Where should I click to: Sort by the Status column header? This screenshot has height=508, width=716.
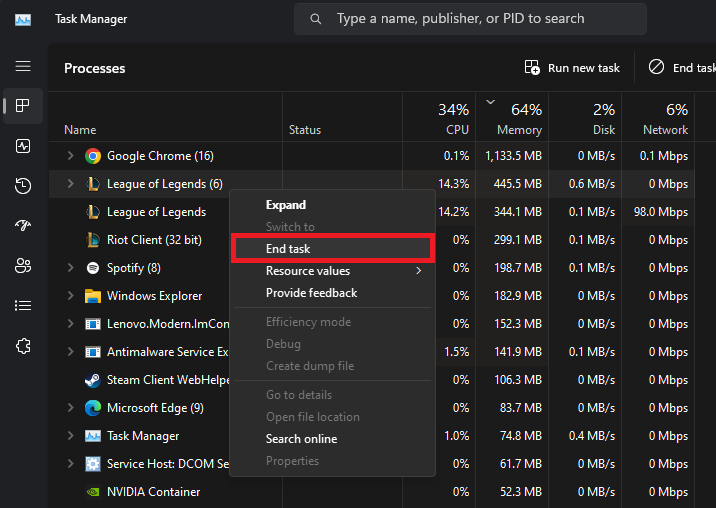pos(342,117)
